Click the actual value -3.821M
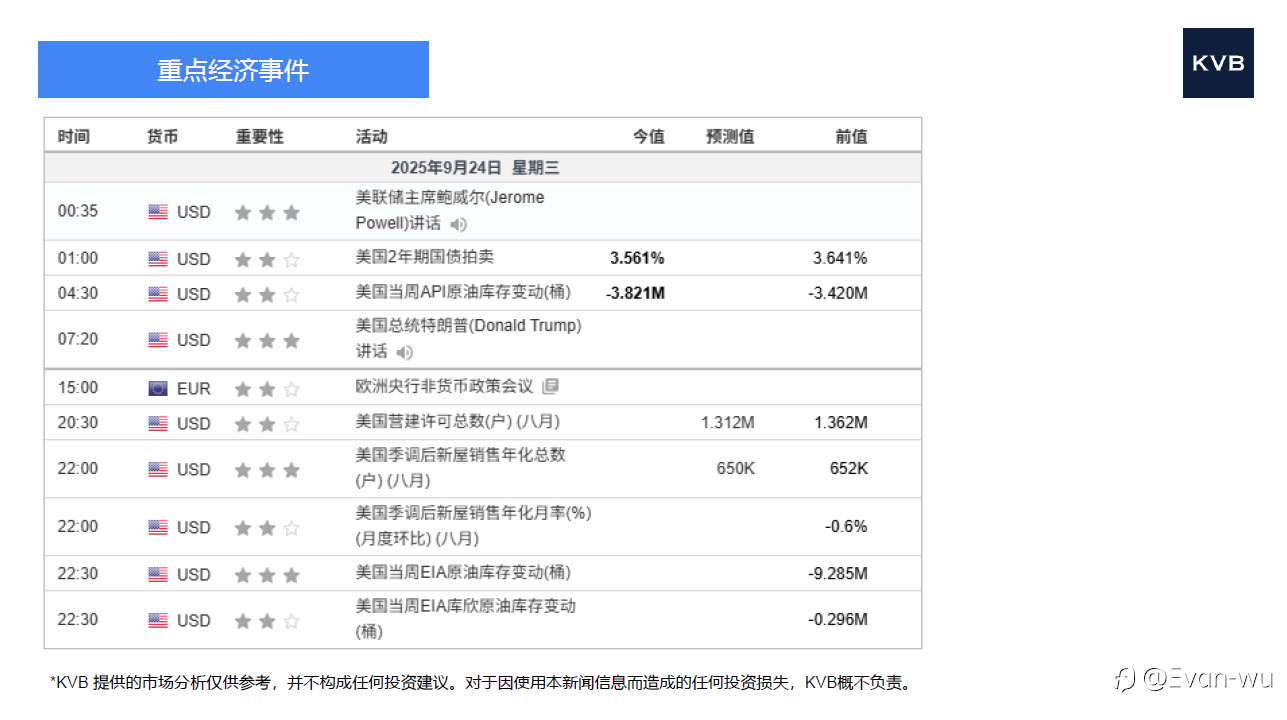 (x=635, y=293)
